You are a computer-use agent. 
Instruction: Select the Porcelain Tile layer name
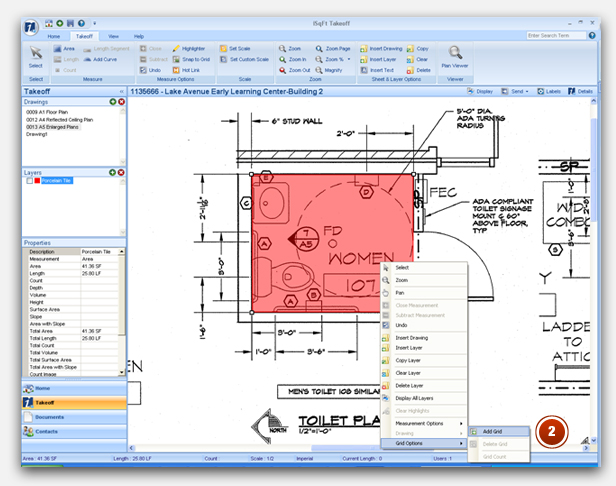57,181
